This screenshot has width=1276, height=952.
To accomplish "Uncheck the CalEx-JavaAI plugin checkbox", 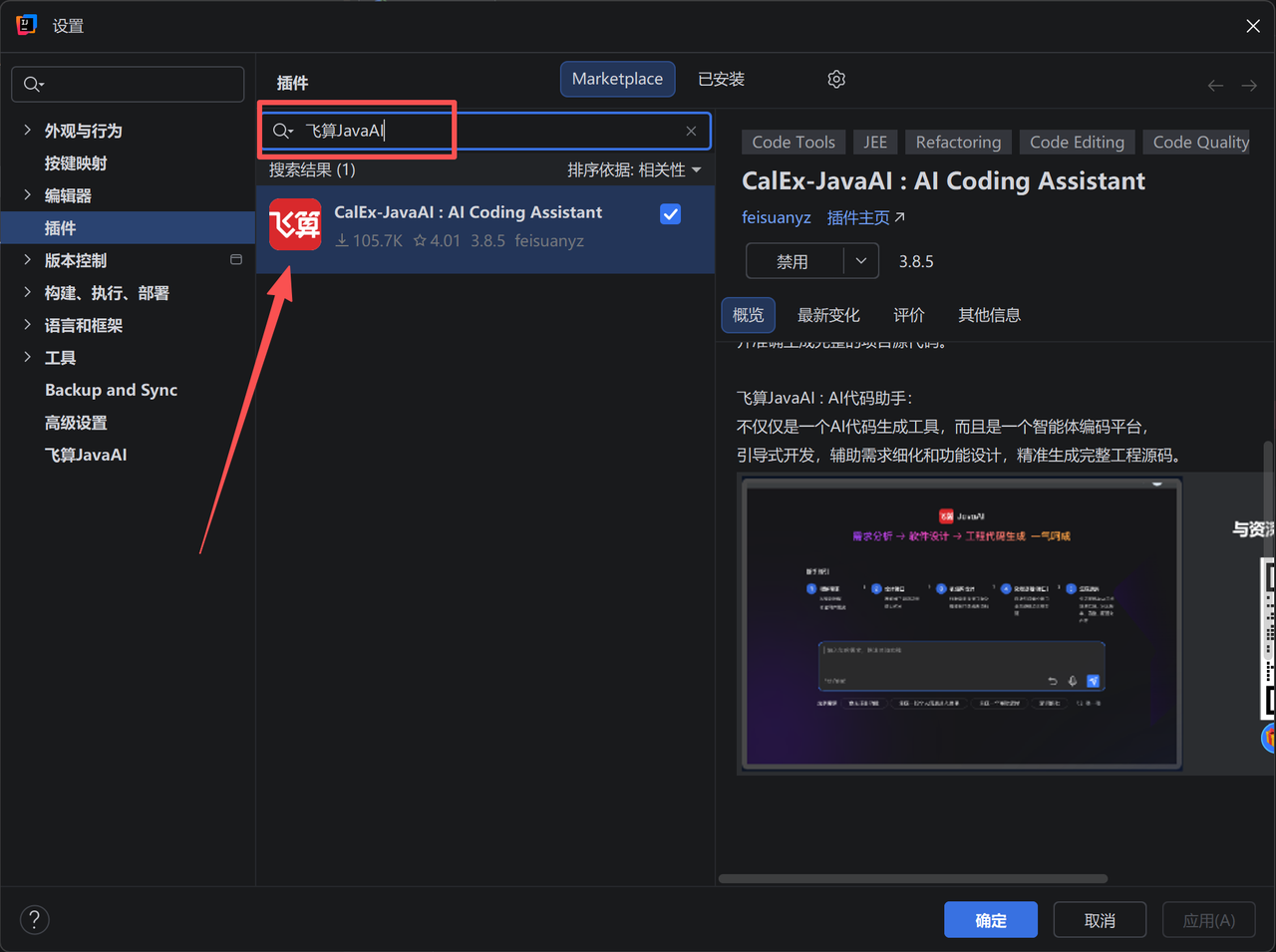I will [x=671, y=214].
